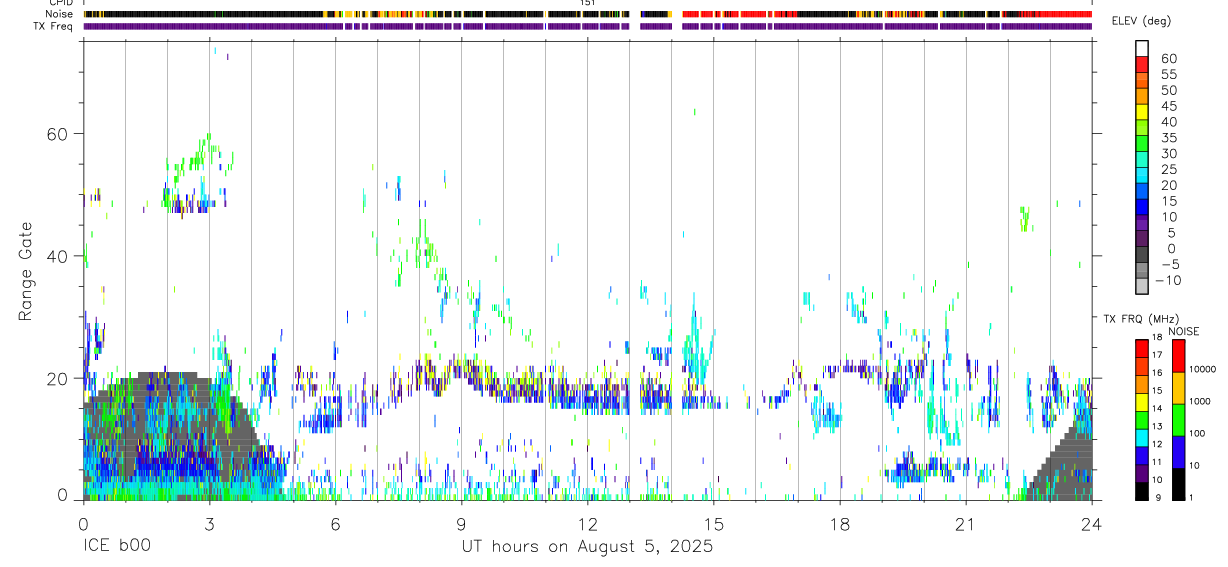Click the 'ELEV (deg)' legend title
This screenshot has width=1228, height=567.
tap(1142, 21)
